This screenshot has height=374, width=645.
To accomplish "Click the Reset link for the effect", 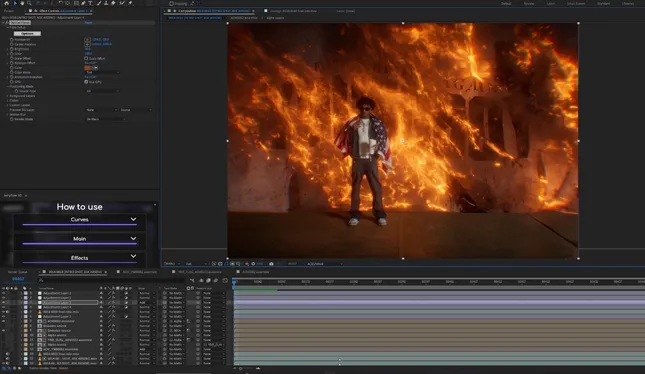I will (x=88, y=23).
